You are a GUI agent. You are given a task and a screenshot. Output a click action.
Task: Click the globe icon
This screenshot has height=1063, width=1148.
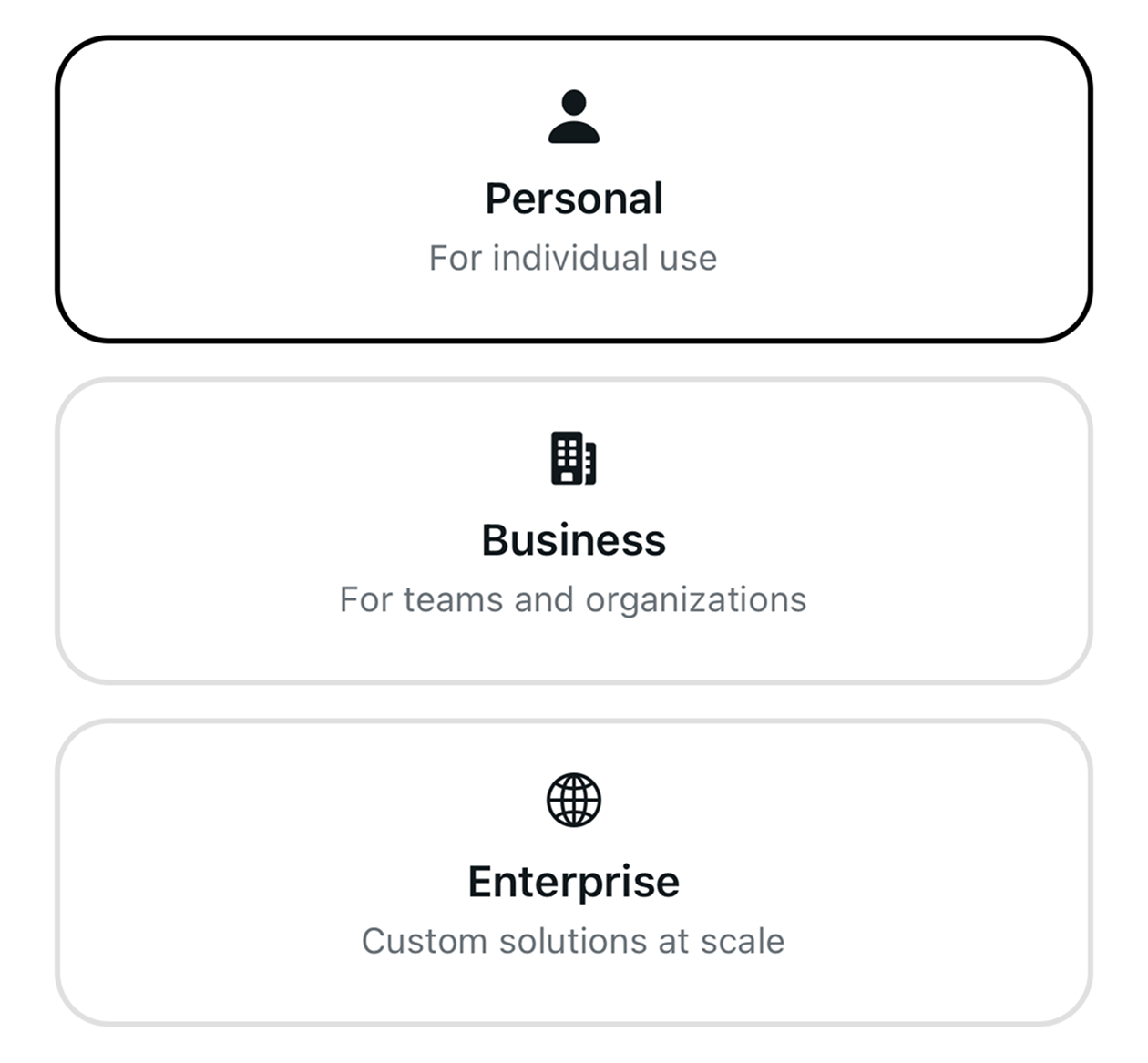coord(574,800)
